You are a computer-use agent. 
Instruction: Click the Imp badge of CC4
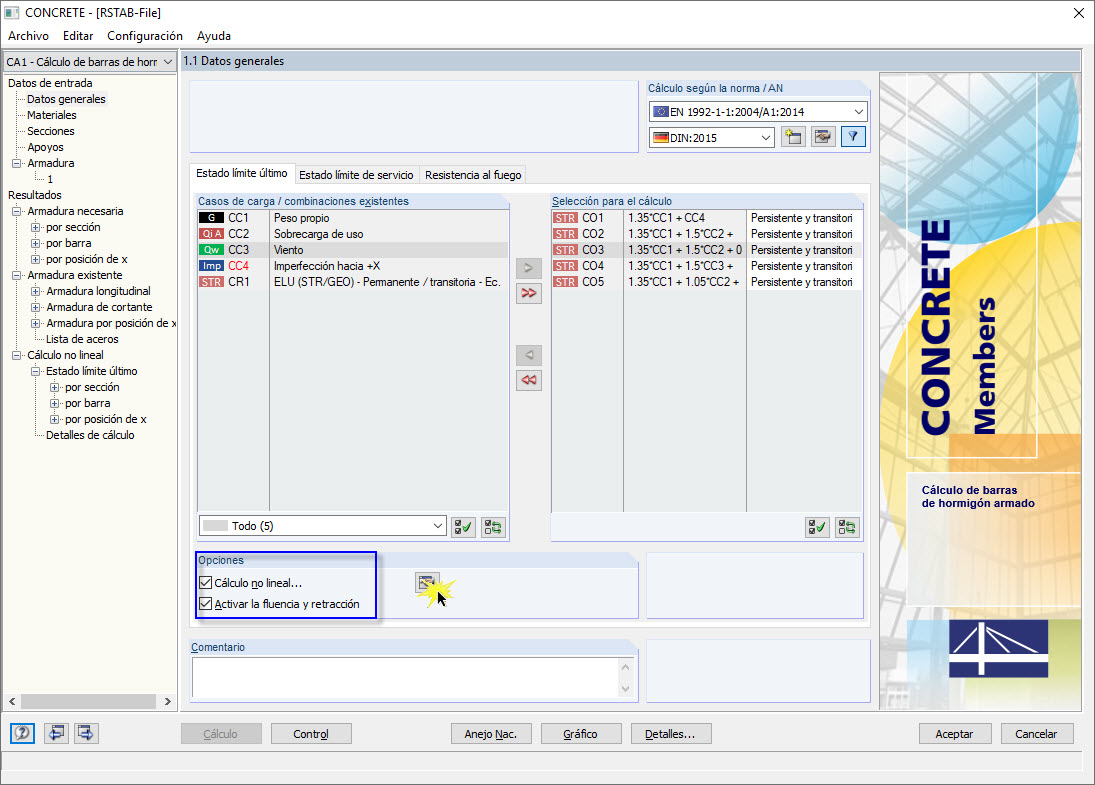pos(212,266)
